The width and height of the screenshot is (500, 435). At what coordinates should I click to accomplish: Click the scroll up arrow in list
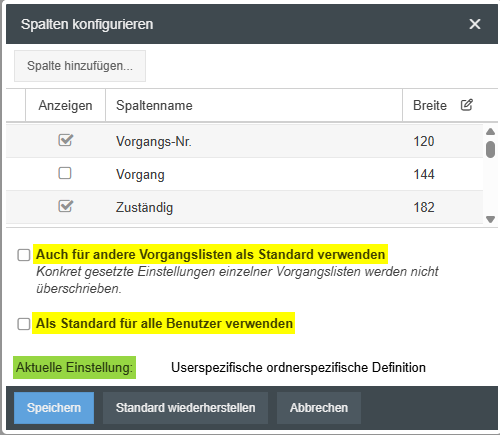point(490,131)
